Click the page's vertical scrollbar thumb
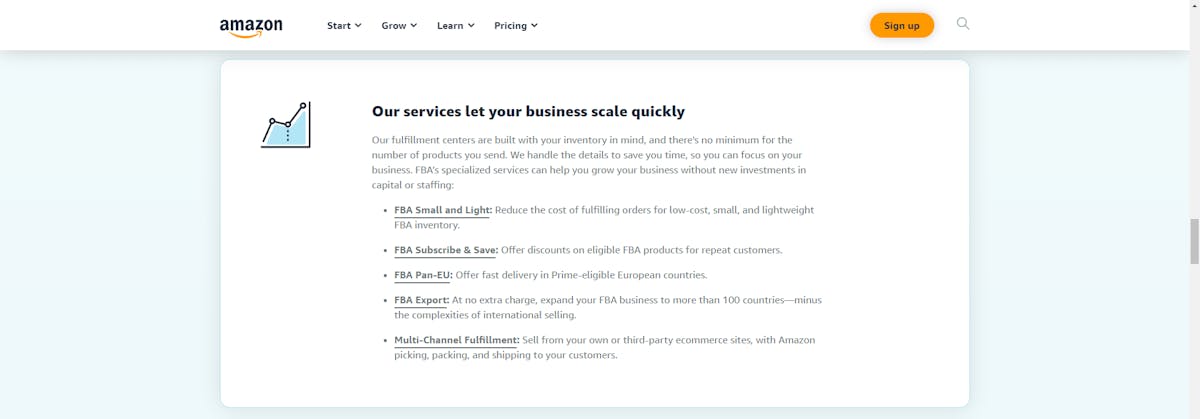This screenshot has width=1200, height=419. pos(1194,240)
